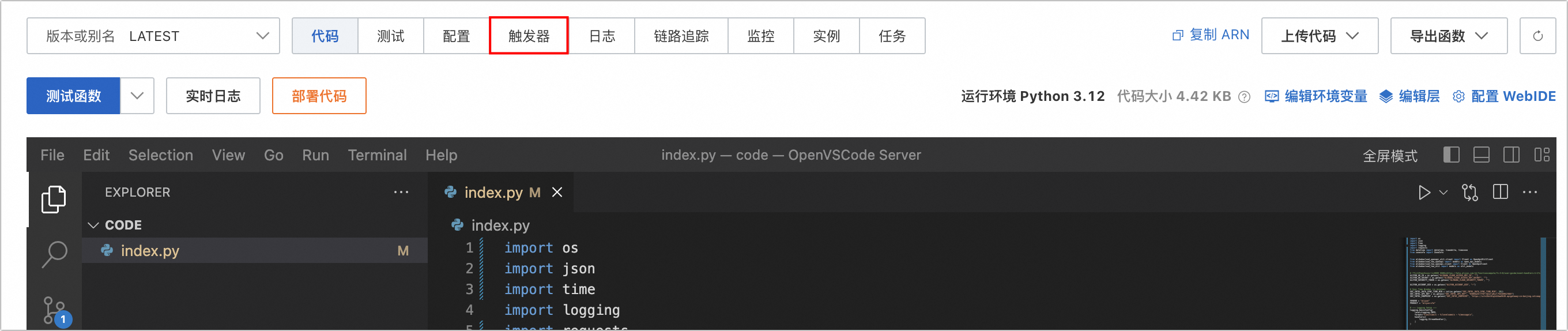The image size is (1568, 331).
Task: Open the View menu
Action: click(228, 155)
